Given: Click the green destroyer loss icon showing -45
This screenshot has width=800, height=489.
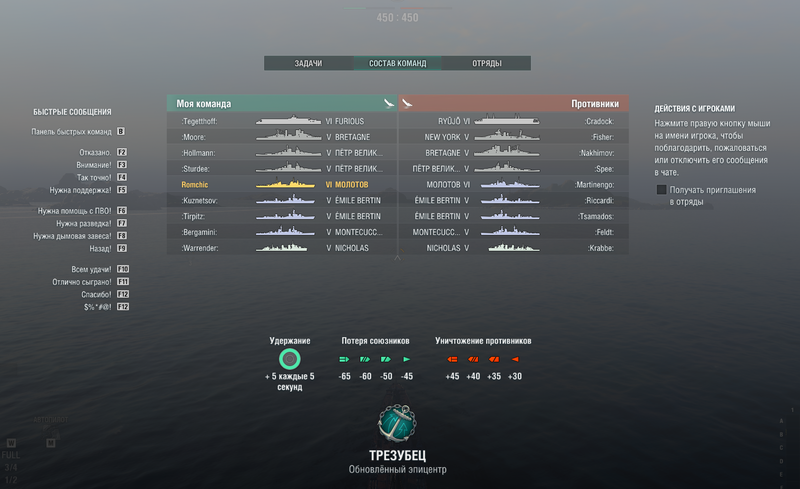Looking at the screenshot, I should [x=407, y=359].
